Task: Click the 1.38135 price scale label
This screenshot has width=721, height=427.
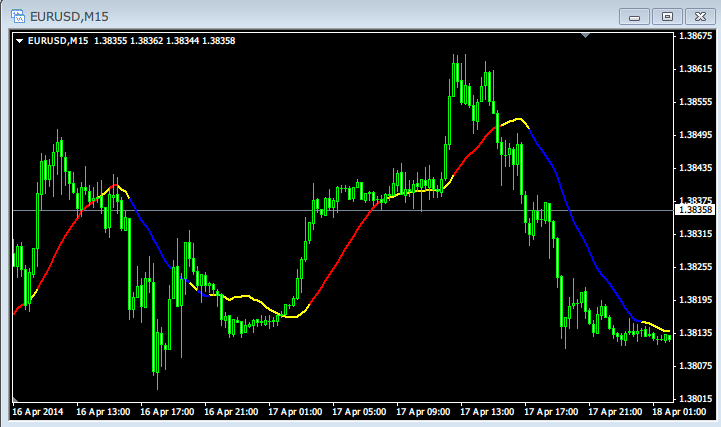Action: (696, 333)
